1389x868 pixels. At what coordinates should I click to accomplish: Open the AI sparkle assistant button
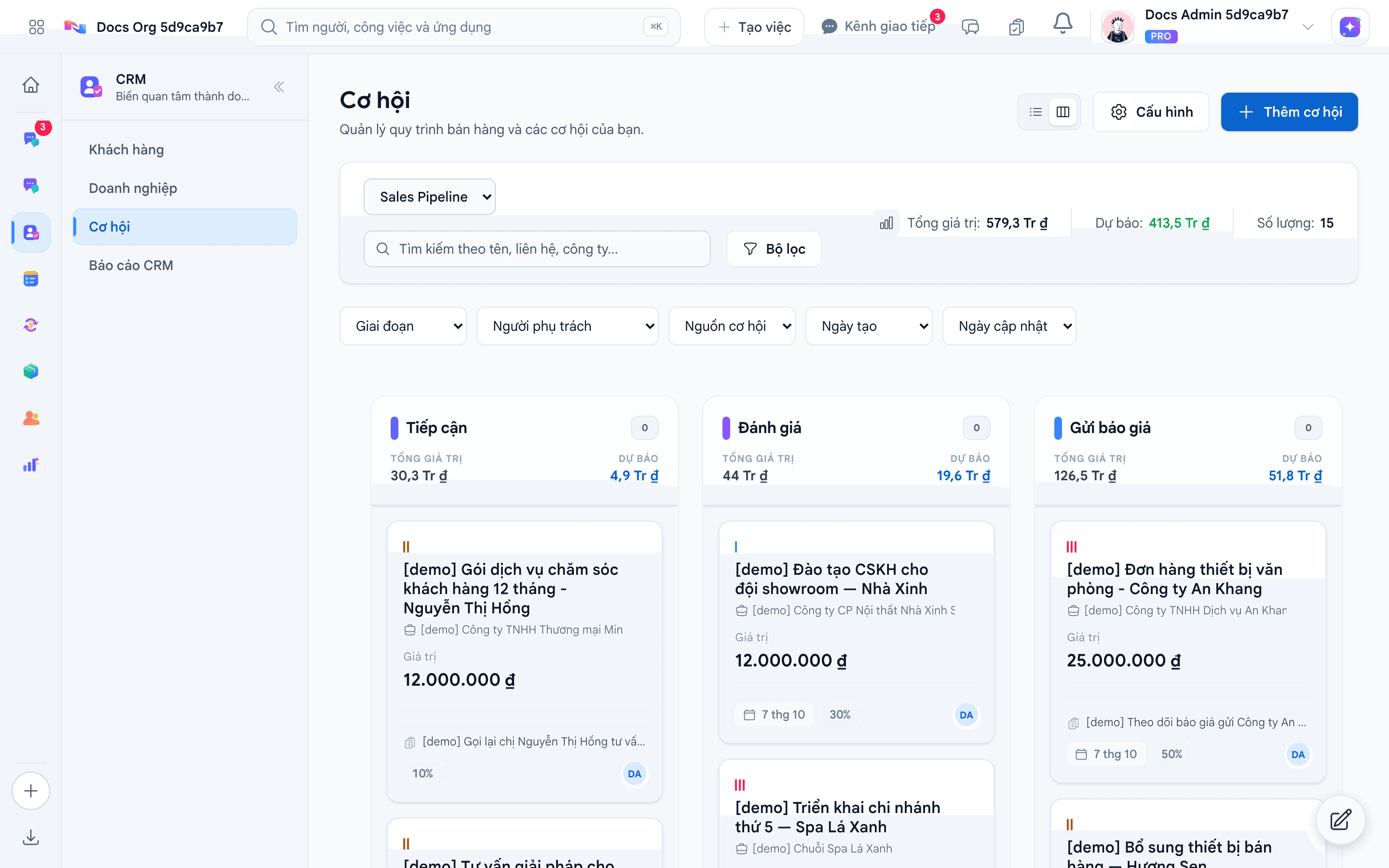click(1350, 27)
